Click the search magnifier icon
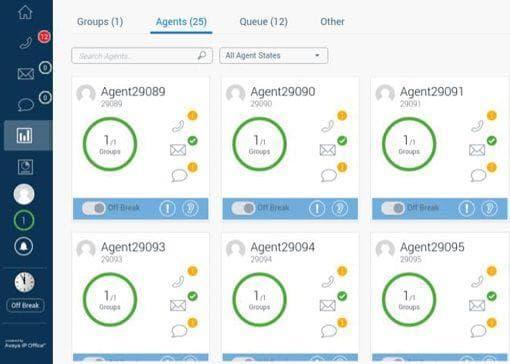This screenshot has width=510, height=364. pos(202,55)
